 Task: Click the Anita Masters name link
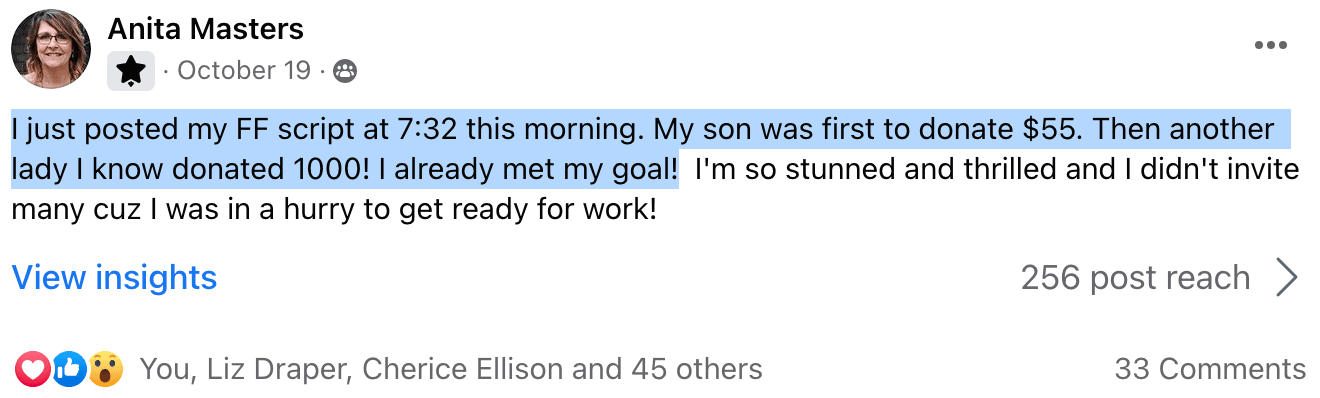[x=205, y=29]
